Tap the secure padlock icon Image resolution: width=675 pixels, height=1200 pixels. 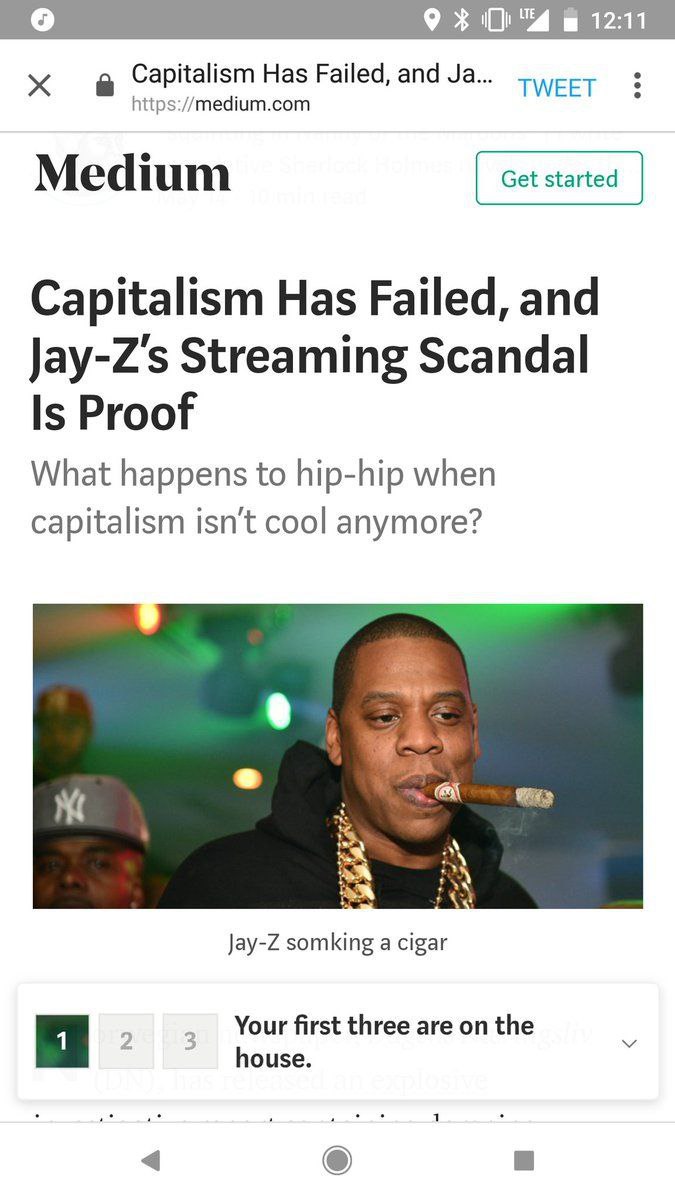point(104,87)
